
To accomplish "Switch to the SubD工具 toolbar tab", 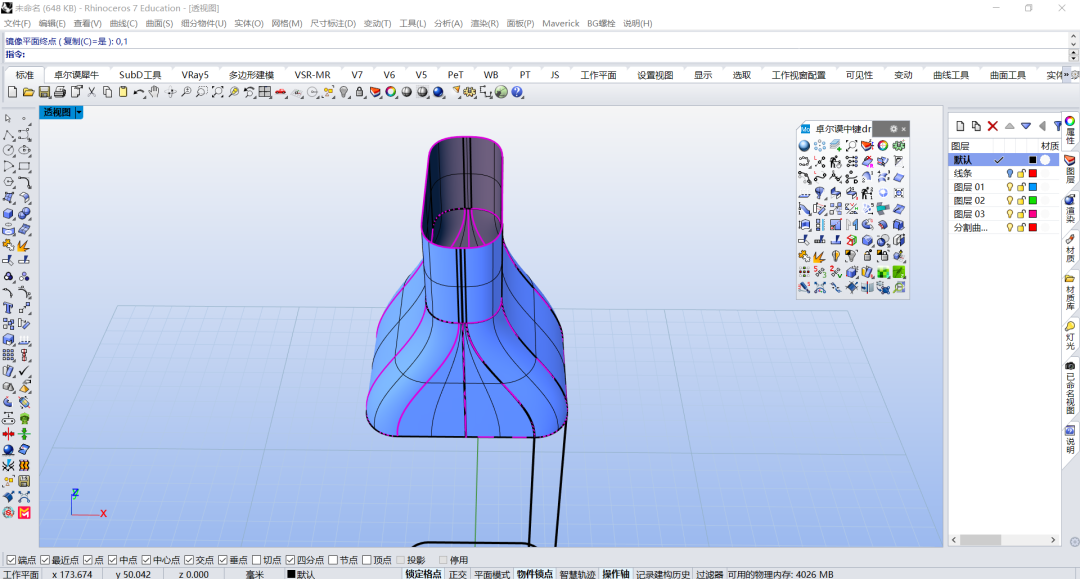I will point(140,75).
